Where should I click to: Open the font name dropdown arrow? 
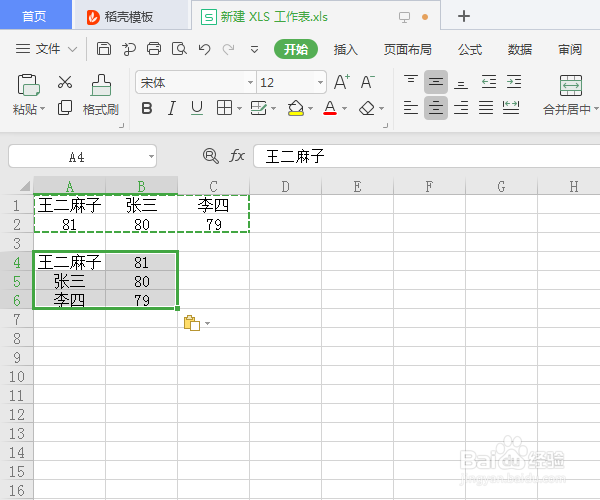click(250, 82)
